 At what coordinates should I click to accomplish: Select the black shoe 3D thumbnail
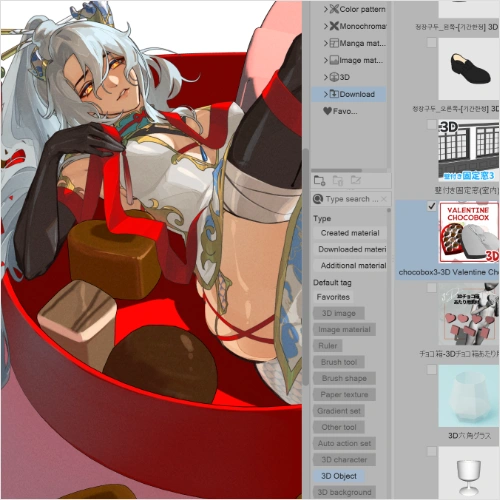[x=469, y=69]
